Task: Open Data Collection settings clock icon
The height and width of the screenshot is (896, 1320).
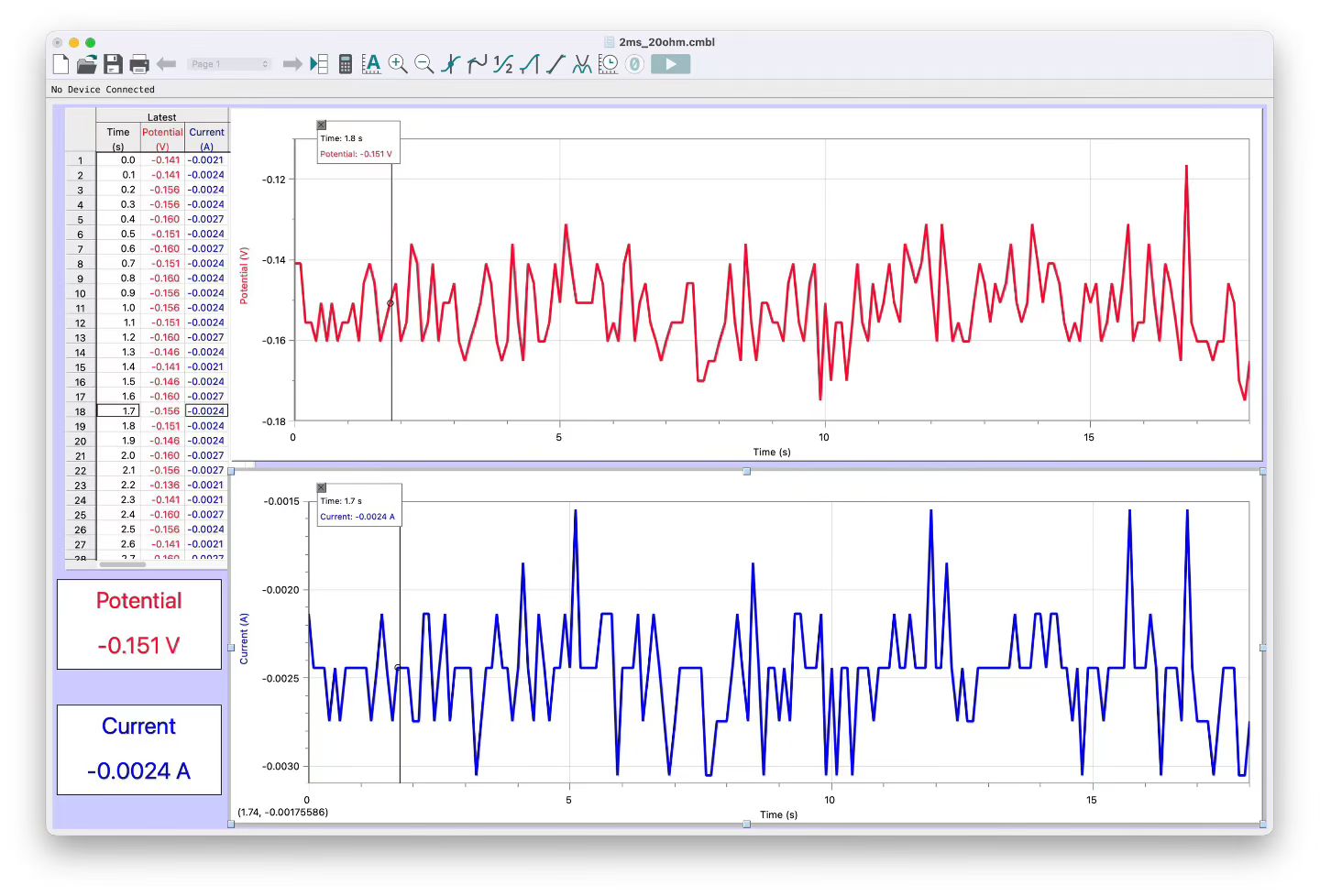Action: pyautogui.click(x=608, y=64)
